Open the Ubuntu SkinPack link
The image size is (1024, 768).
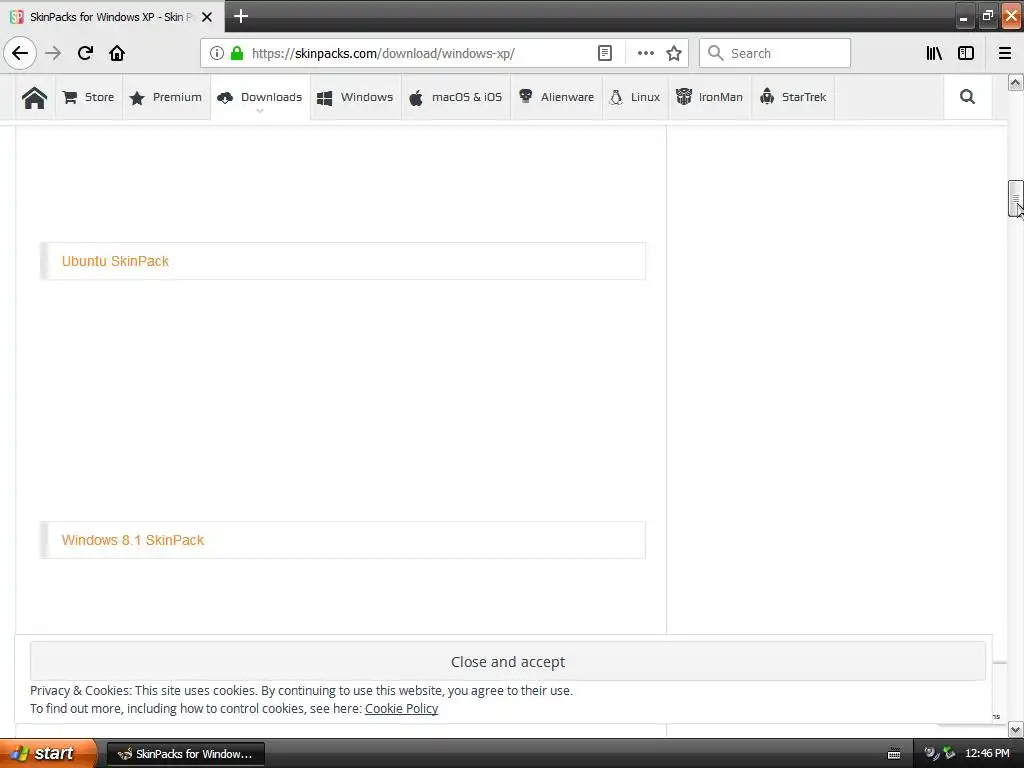pyautogui.click(x=115, y=261)
